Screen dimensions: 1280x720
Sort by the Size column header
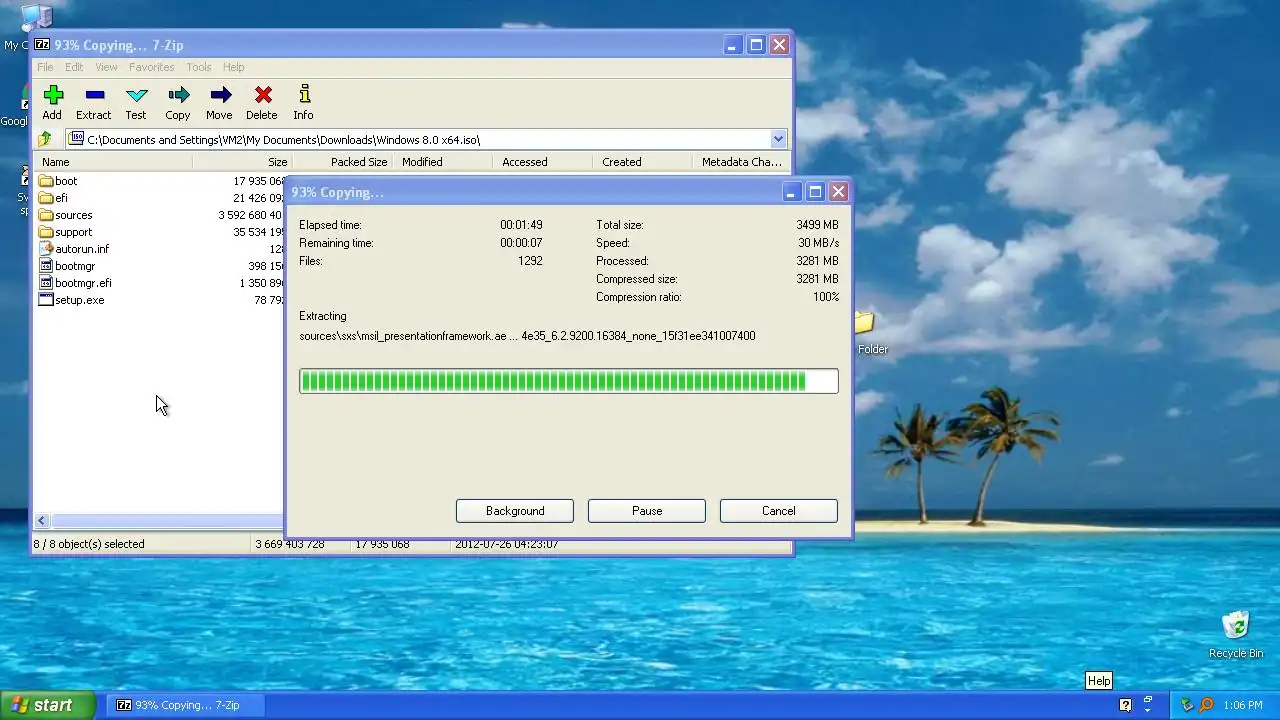(x=242, y=162)
